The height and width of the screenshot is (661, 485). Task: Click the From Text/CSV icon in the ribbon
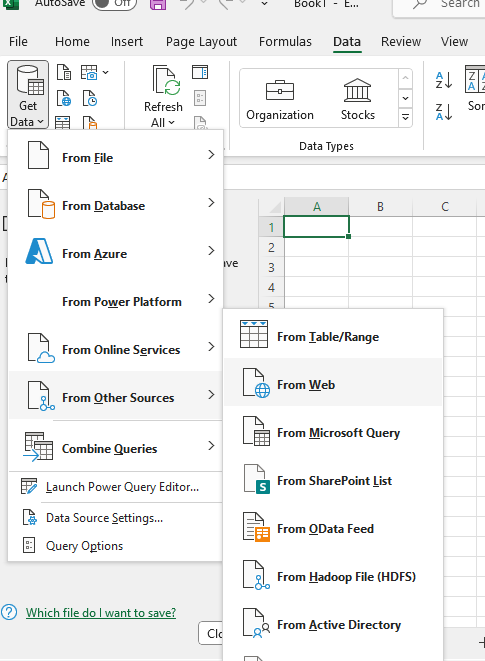(x=64, y=73)
